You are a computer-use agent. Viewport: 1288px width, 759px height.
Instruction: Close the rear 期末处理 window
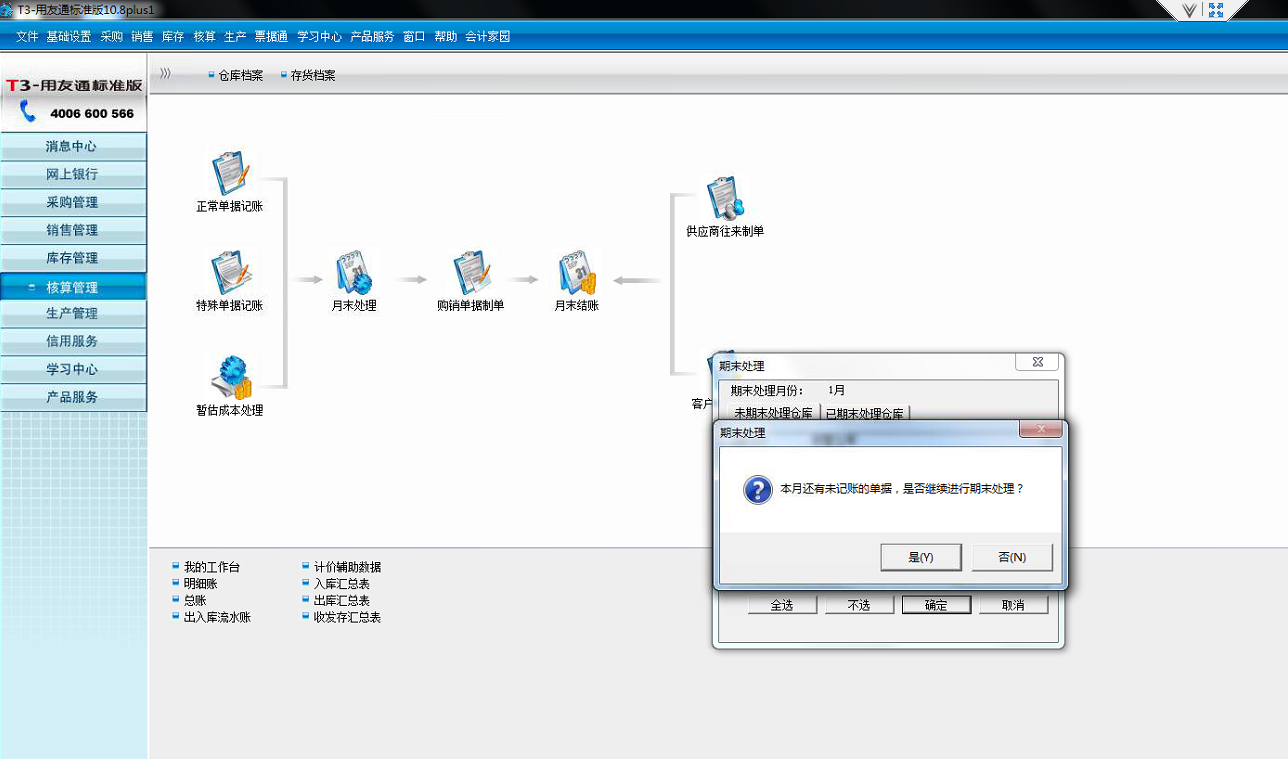[x=1037, y=361]
